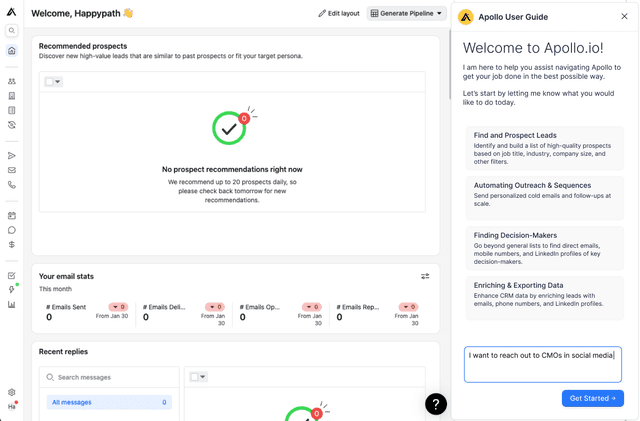Click the '# Emails Sent' label
The height and width of the screenshot is (421, 640).
point(66,307)
